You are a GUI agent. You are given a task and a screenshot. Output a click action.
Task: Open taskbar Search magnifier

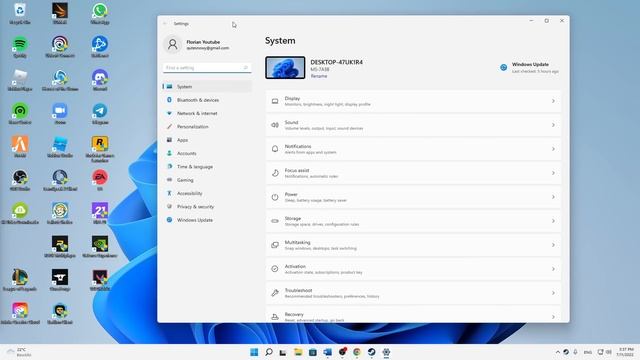pos(269,352)
